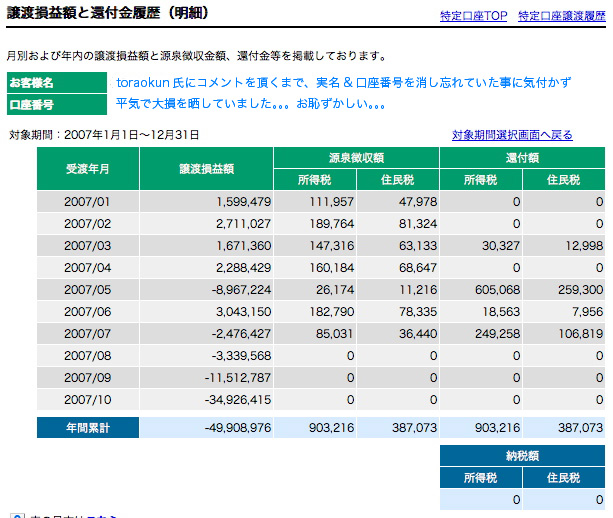Select the 2007/01 row date cell
This screenshot has height=518, width=613.
tap(86, 201)
